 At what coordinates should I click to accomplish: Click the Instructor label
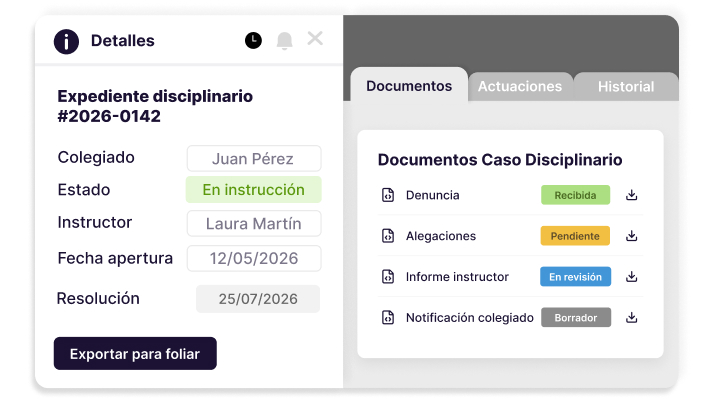pyautogui.click(x=95, y=222)
